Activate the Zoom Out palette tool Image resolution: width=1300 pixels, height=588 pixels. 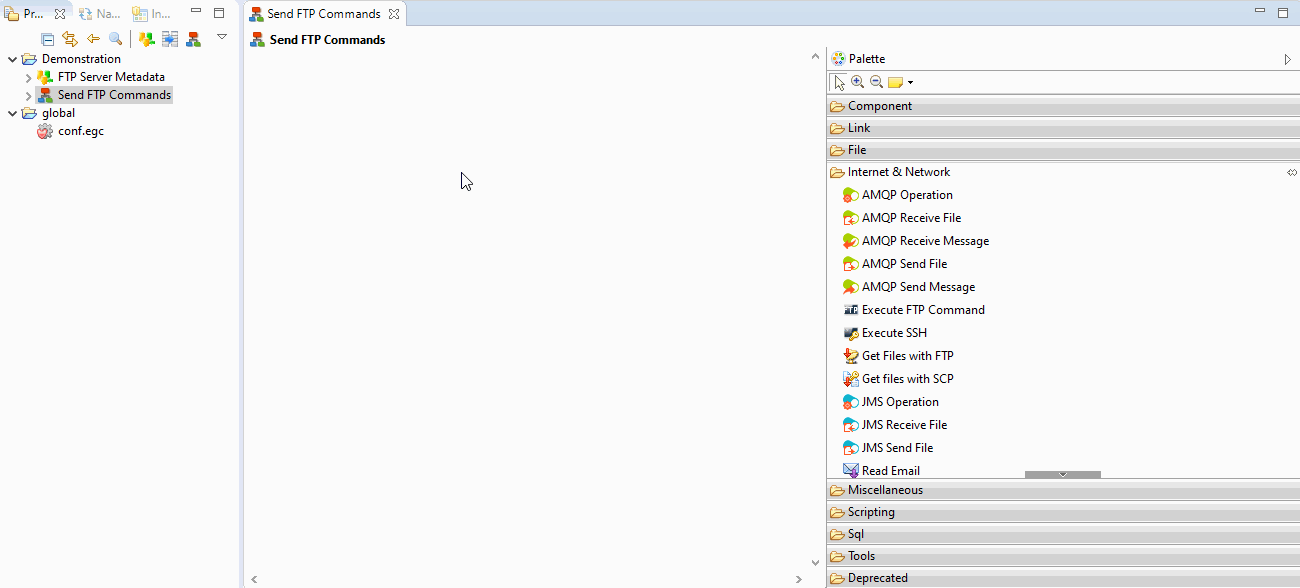tap(877, 81)
